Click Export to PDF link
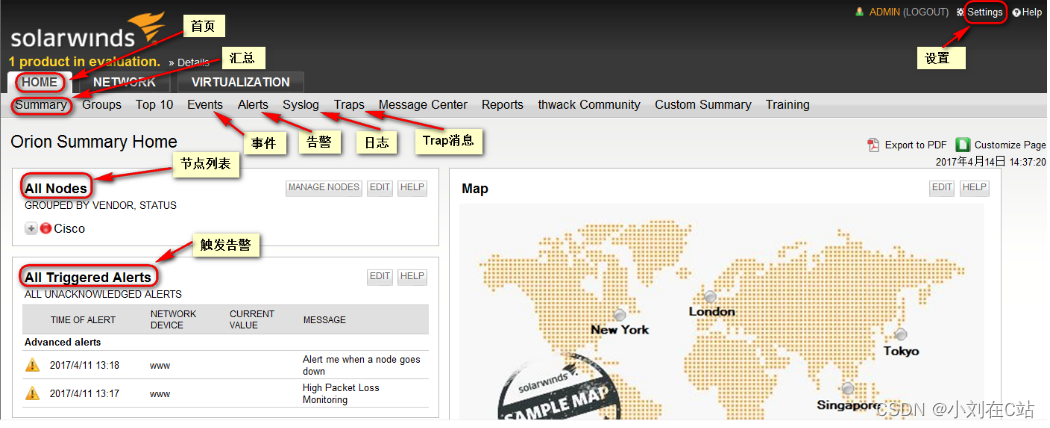Image resolution: width=1050 pixels, height=428 pixels. pyautogui.click(x=915, y=145)
